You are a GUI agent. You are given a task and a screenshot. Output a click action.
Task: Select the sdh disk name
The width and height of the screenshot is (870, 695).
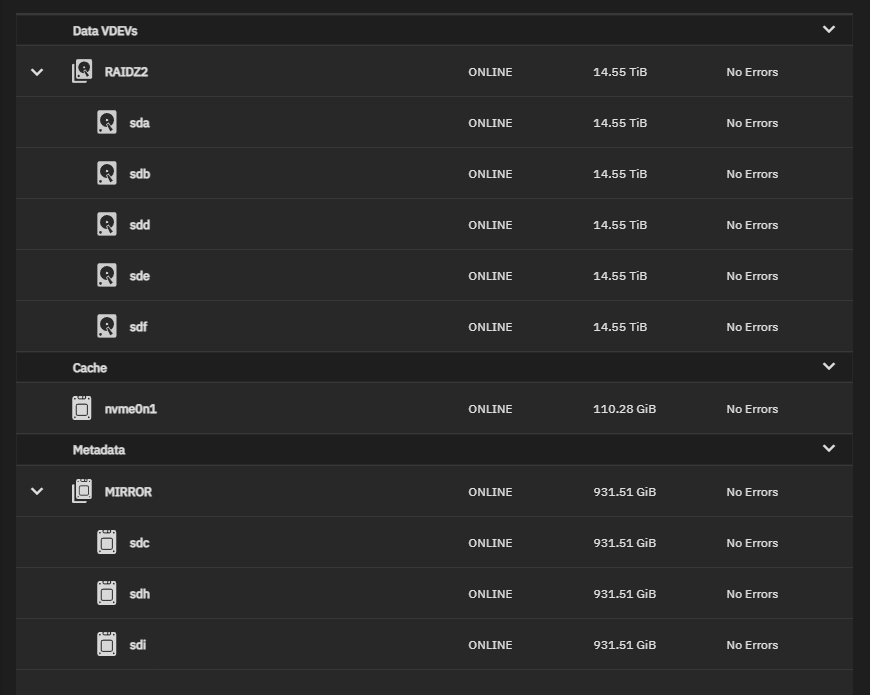(x=140, y=594)
